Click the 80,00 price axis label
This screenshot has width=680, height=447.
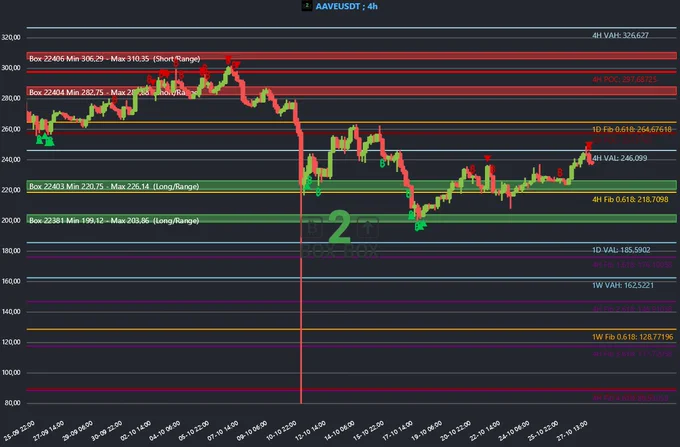13,403
